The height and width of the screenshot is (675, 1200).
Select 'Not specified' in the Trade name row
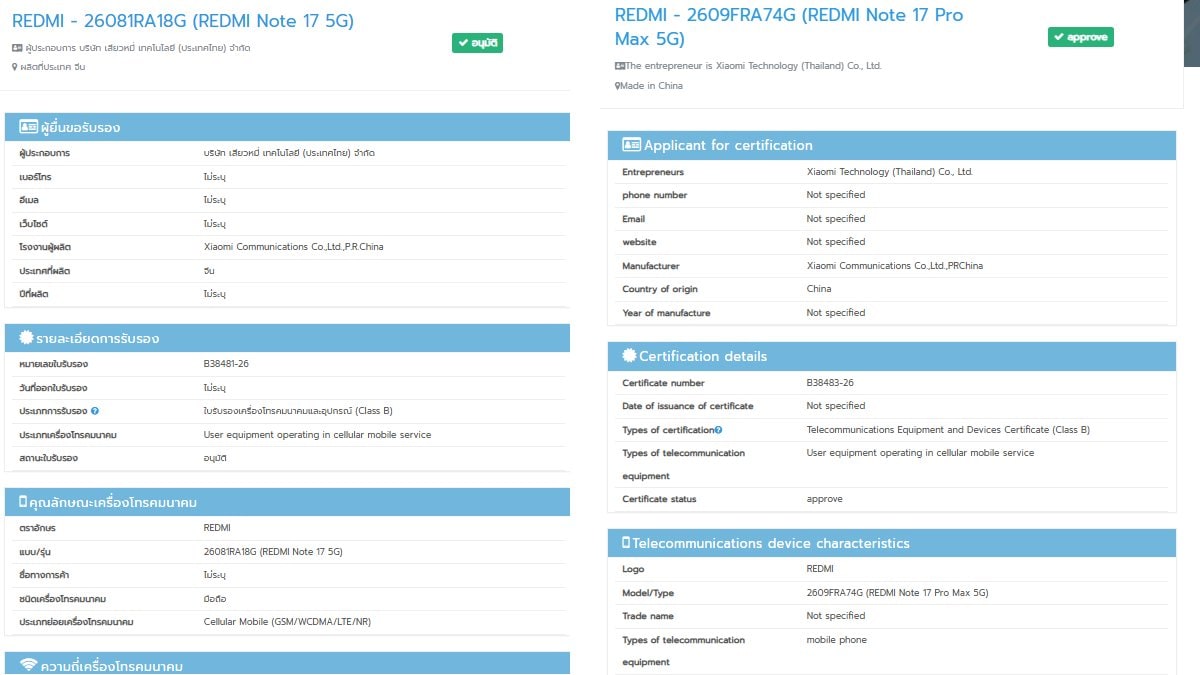point(836,616)
